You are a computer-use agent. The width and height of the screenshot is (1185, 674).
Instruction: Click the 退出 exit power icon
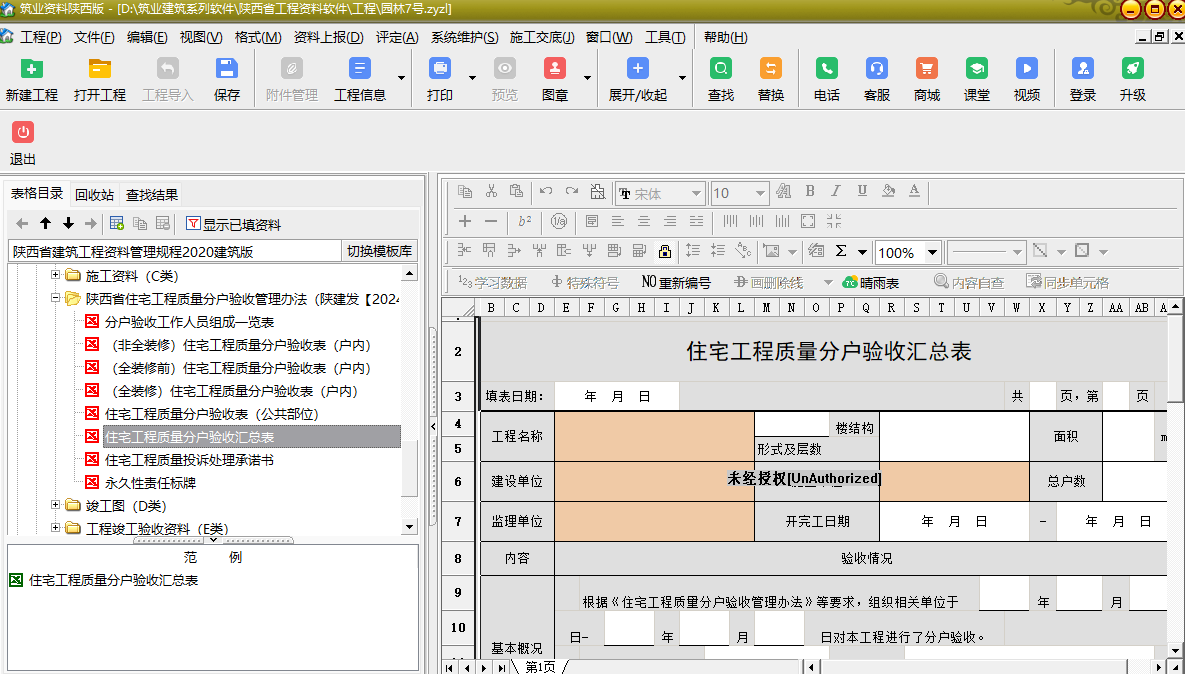23,132
